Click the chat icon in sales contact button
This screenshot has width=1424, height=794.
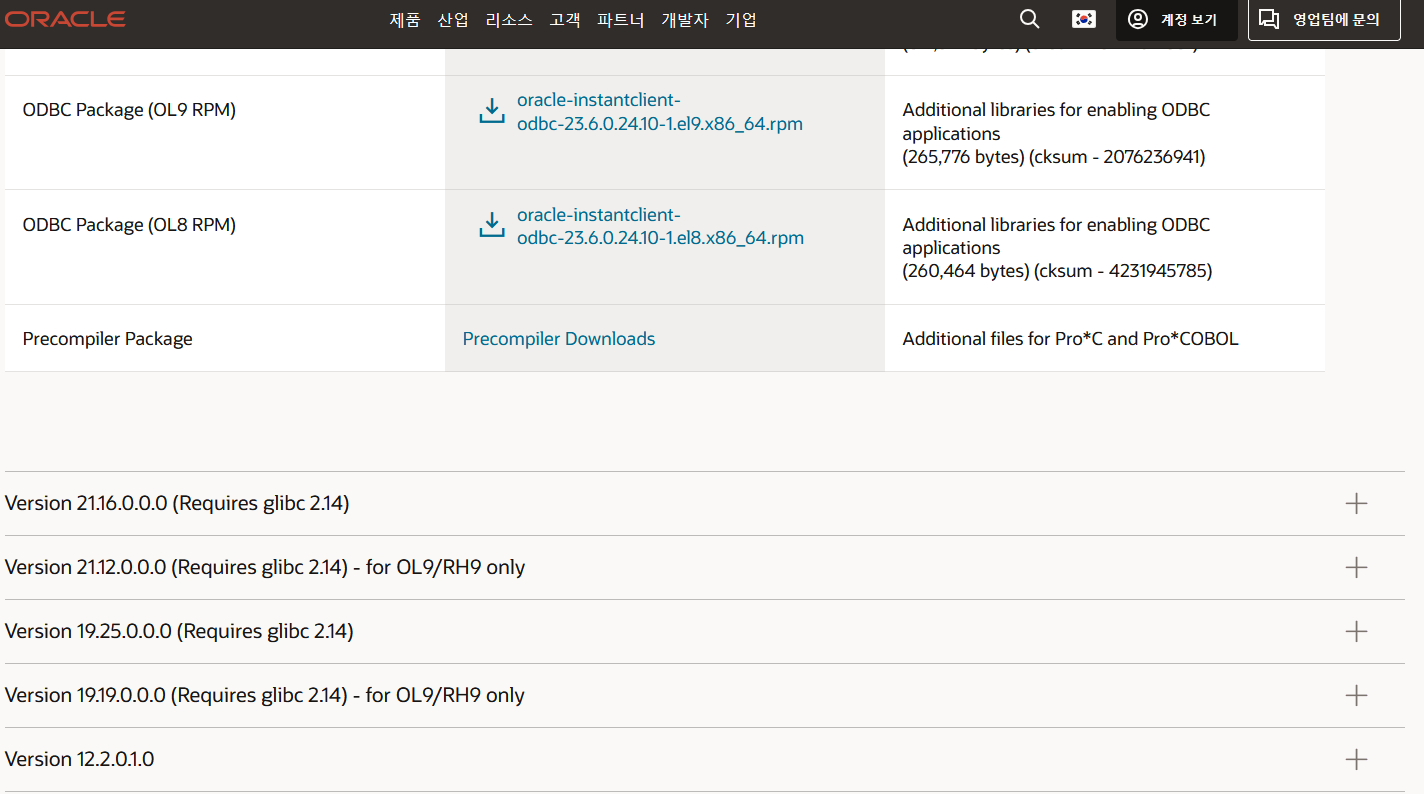coord(1269,19)
